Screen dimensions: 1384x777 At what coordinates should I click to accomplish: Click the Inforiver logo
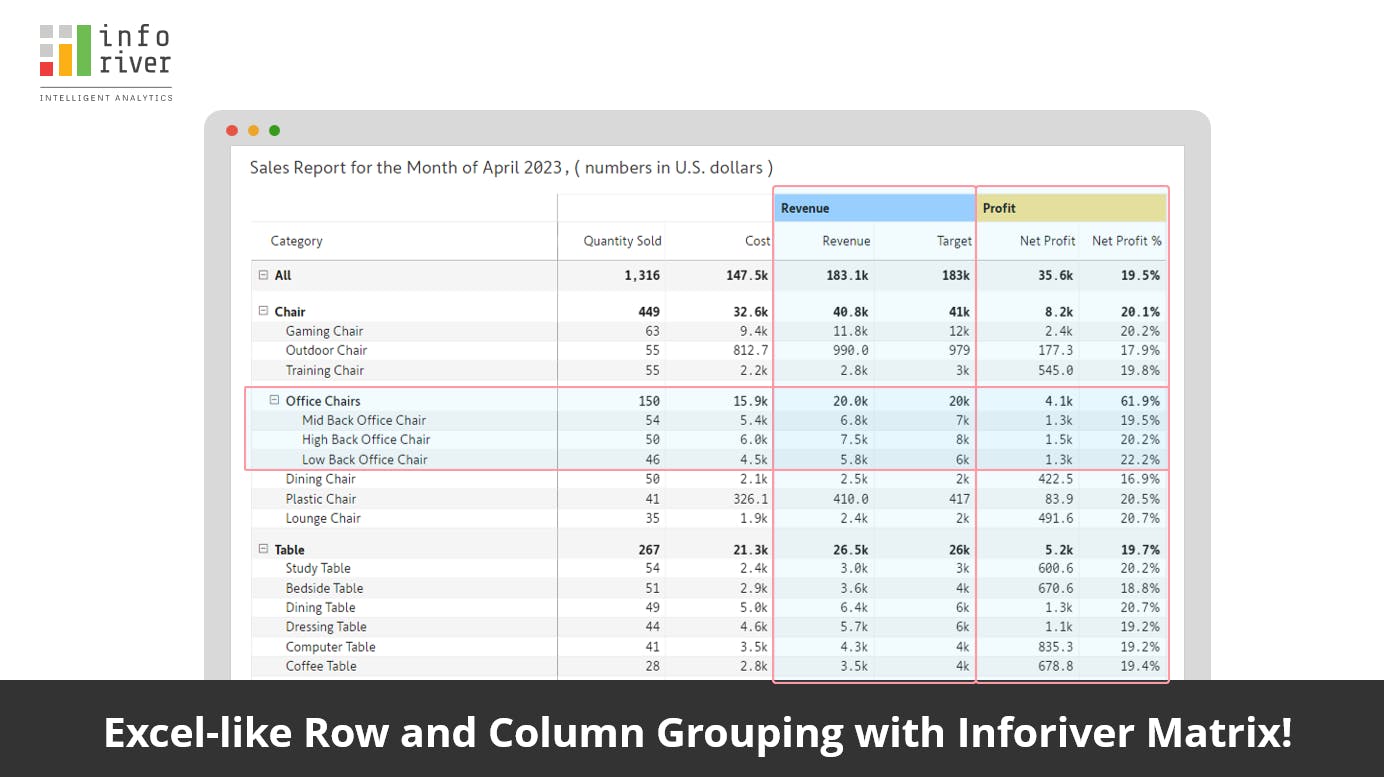click(x=106, y=62)
